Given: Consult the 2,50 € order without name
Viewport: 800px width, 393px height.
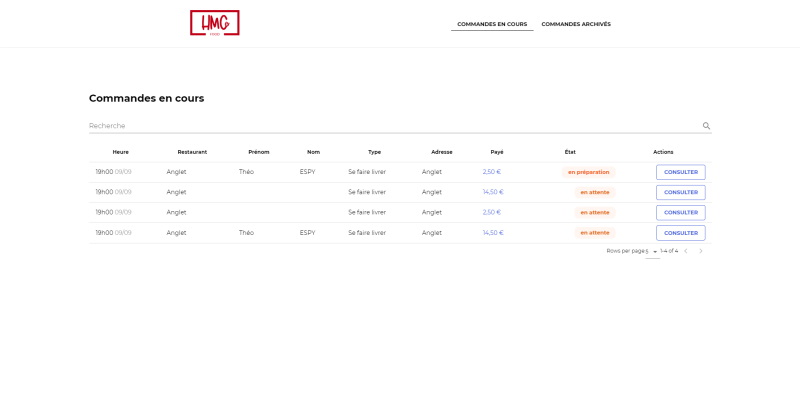Looking at the screenshot, I should (681, 212).
